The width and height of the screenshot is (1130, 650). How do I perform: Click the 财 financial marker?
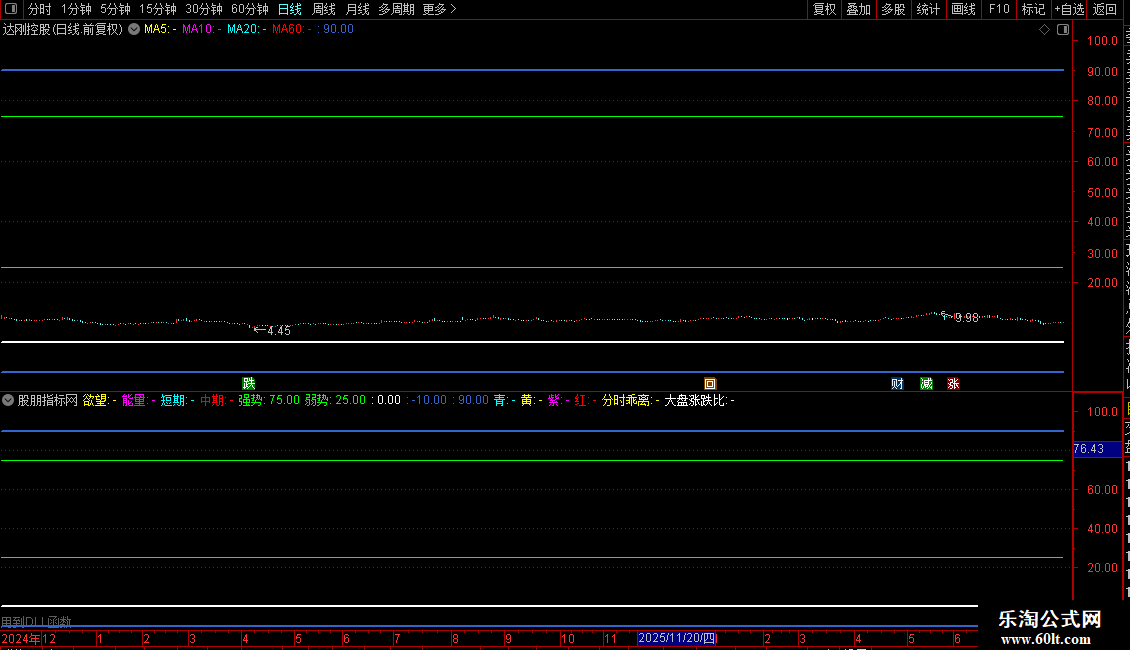(897, 383)
